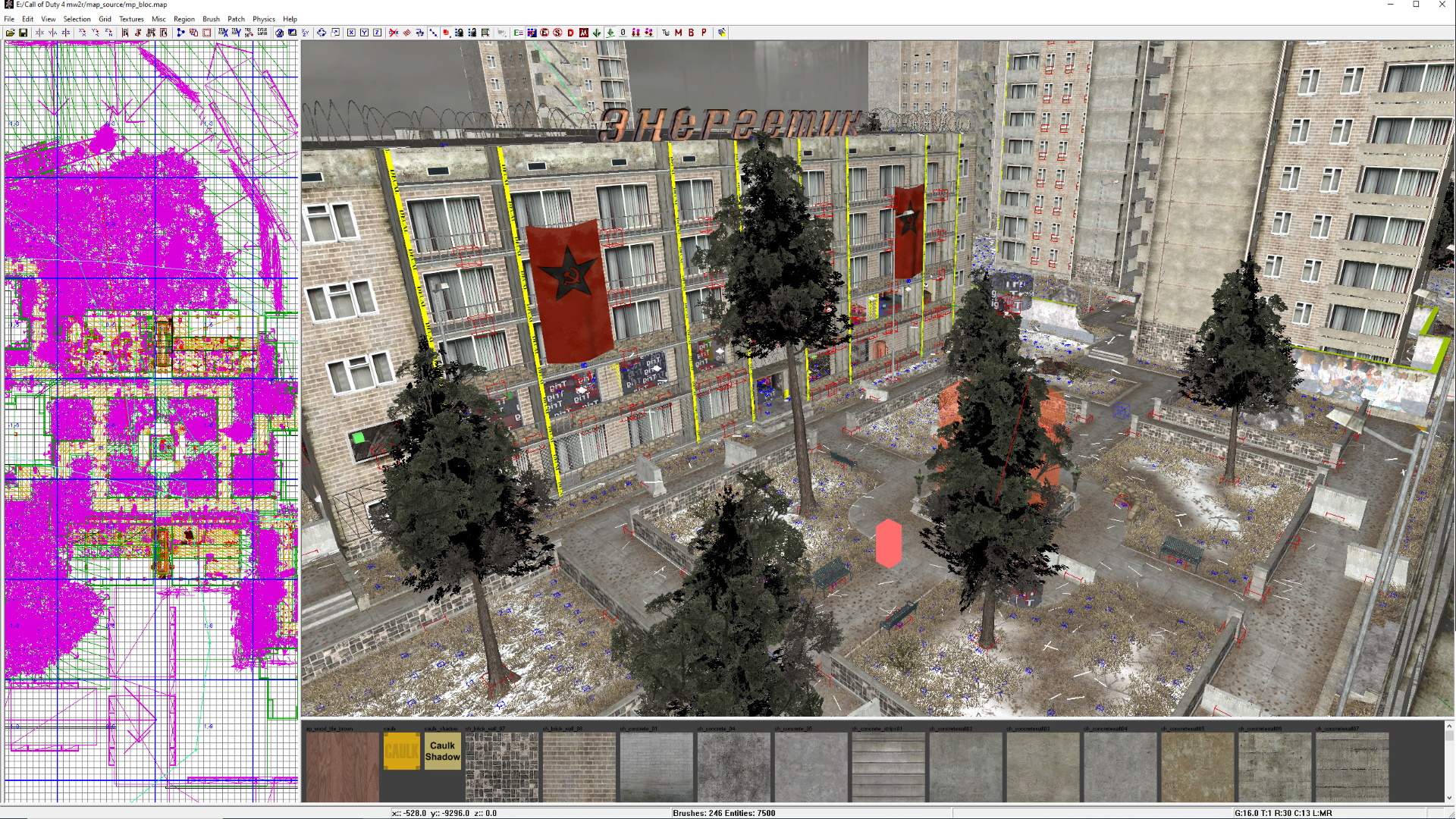Click the Tw text toolbar icon

665,33
